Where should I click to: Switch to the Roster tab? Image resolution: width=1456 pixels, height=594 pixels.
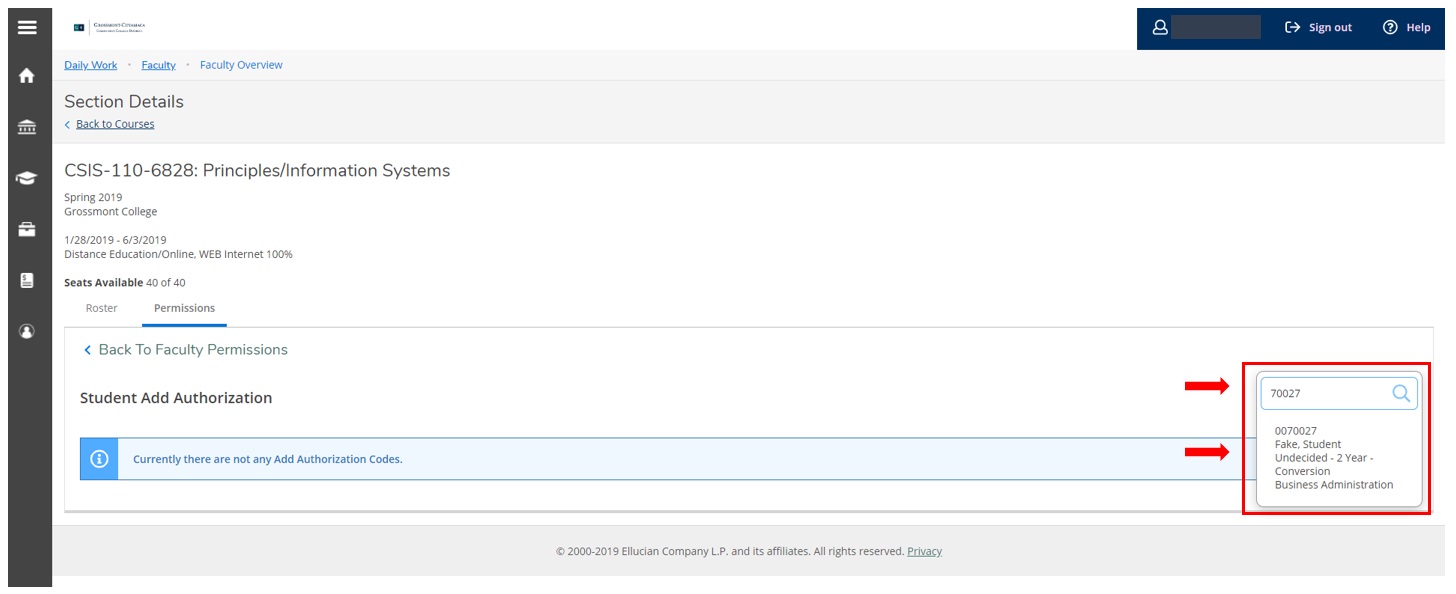click(x=101, y=308)
